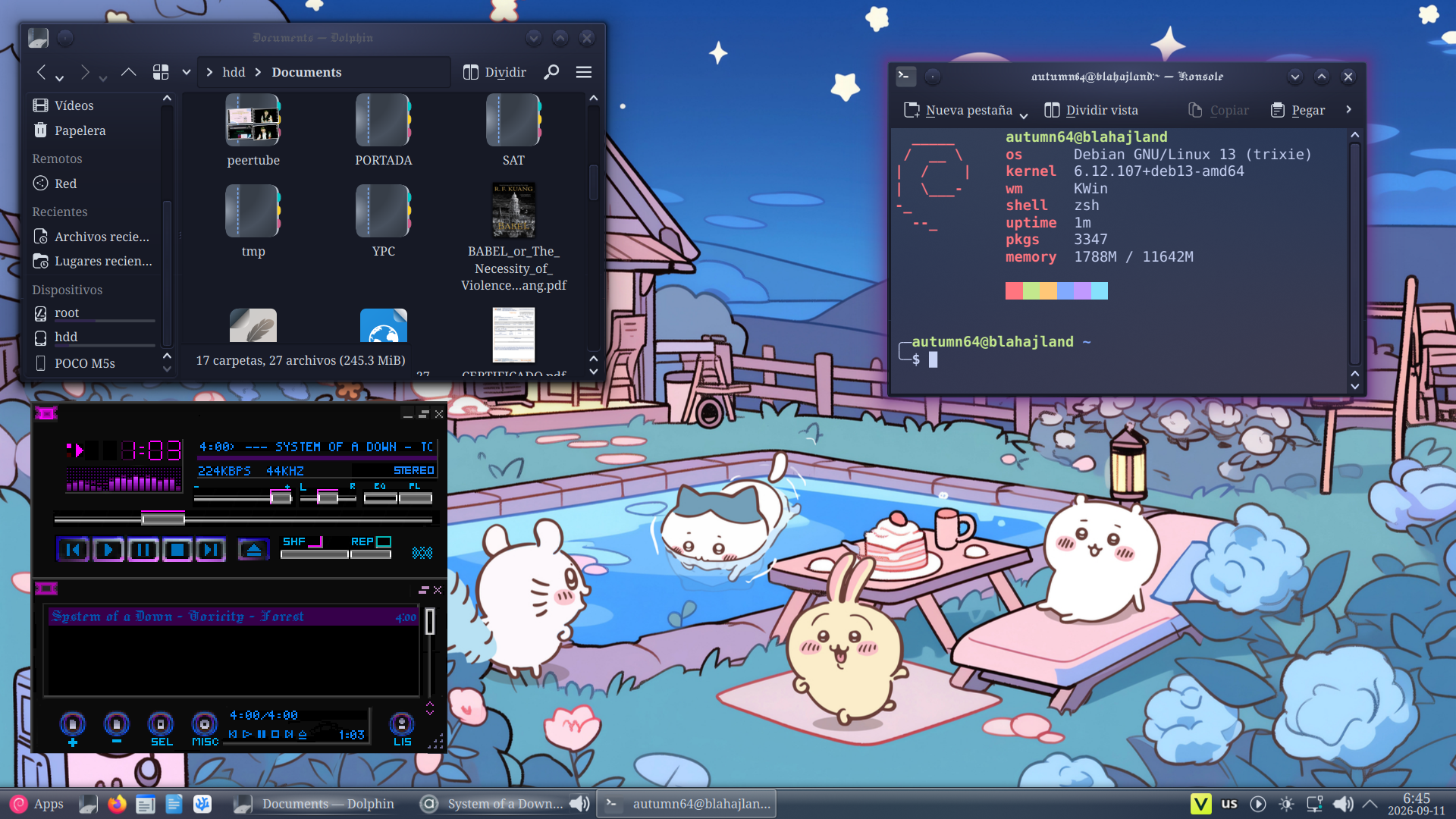Open Firefox from the taskbar
Viewport: 1456px width, 819px height.
click(x=117, y=804)
